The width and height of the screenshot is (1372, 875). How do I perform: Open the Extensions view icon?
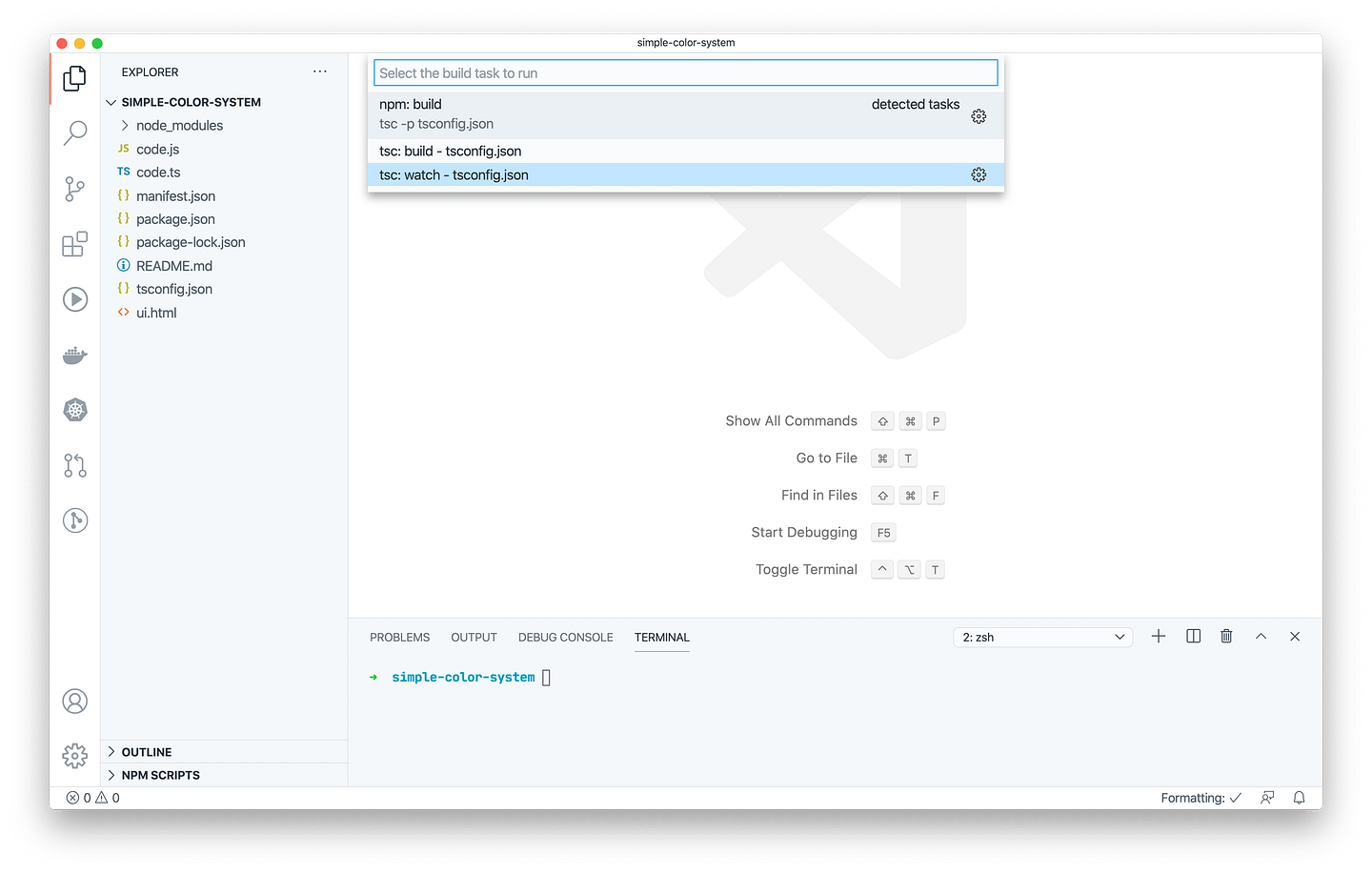click(74, 244)
